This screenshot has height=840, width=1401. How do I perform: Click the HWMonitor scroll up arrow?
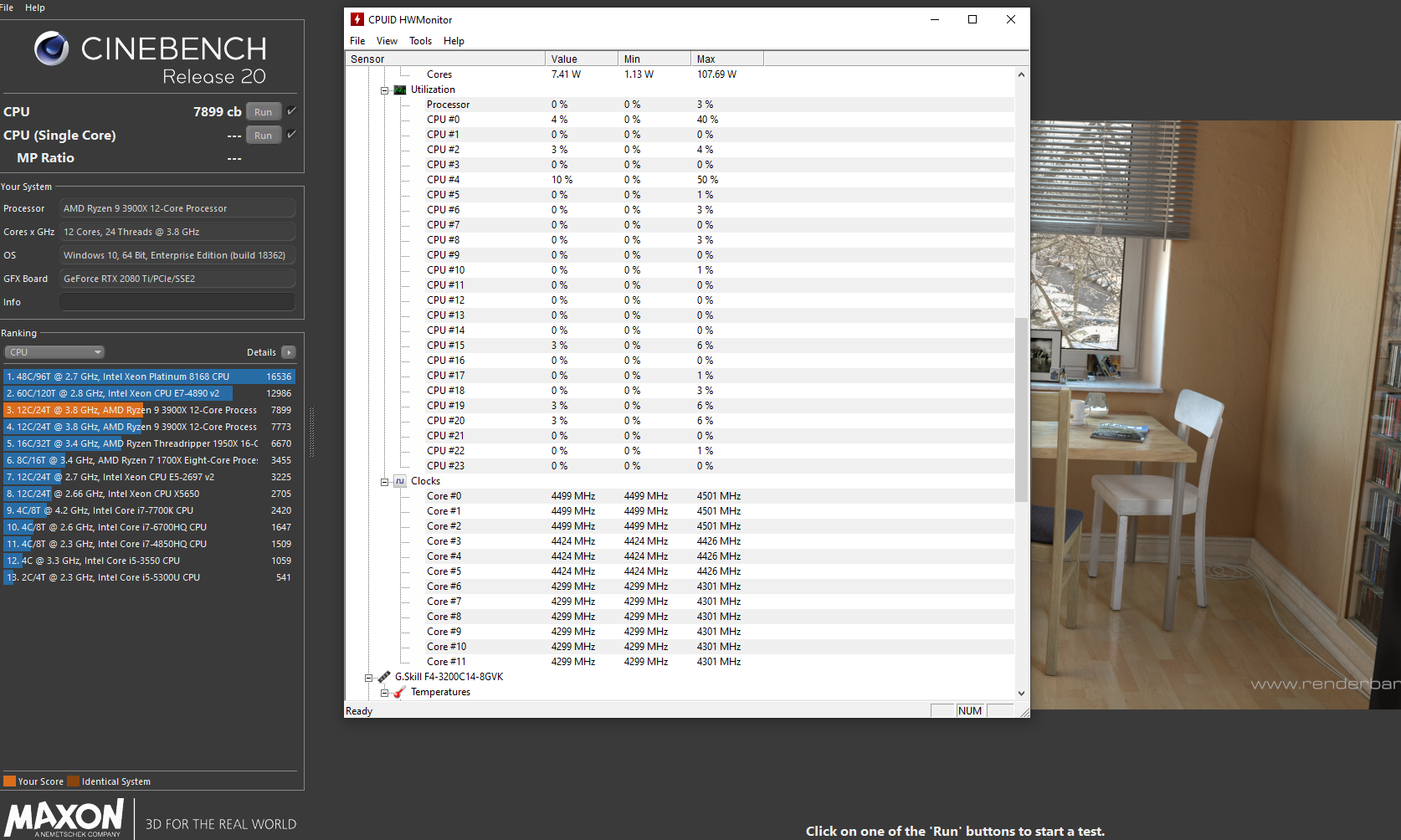[1021, 74]
